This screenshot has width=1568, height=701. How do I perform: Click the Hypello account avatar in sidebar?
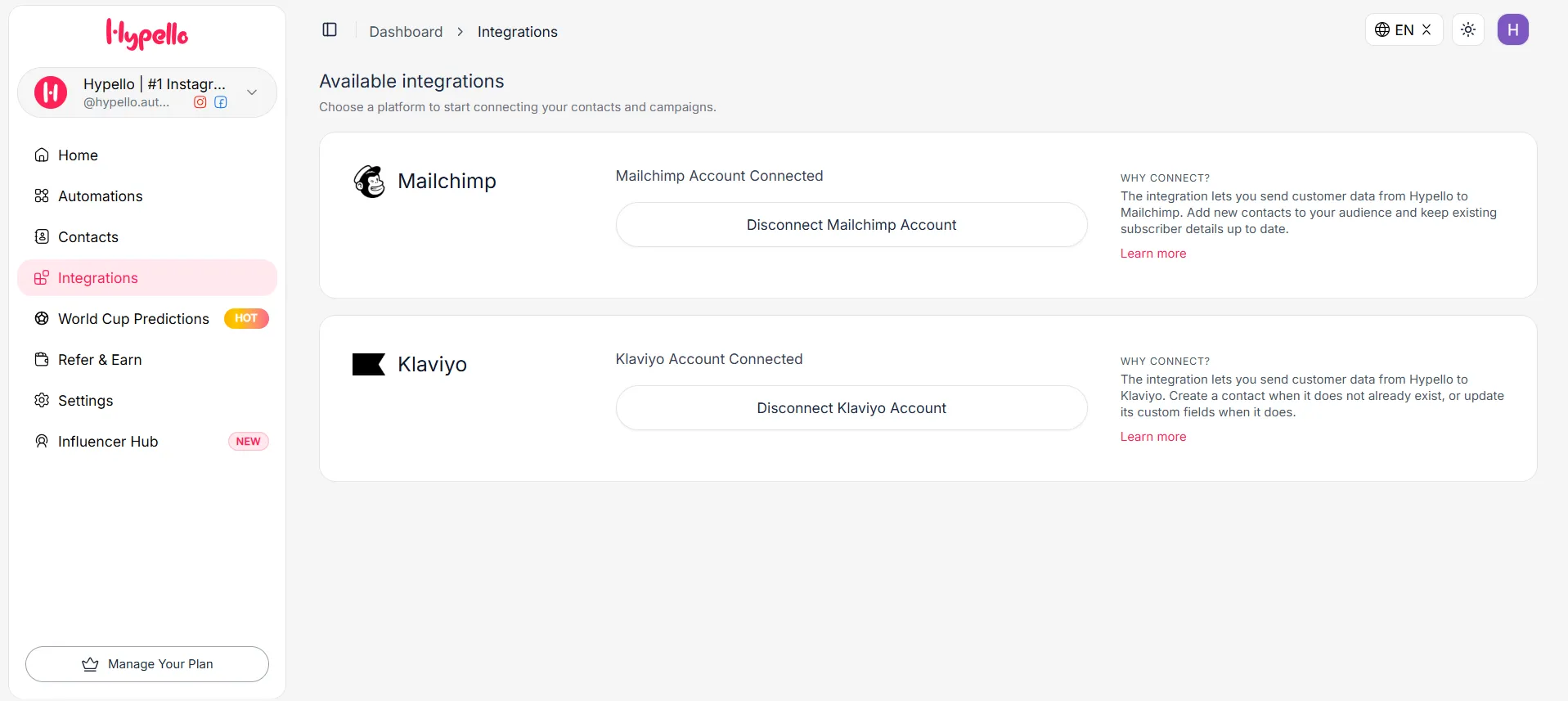[x=51, y=92]
